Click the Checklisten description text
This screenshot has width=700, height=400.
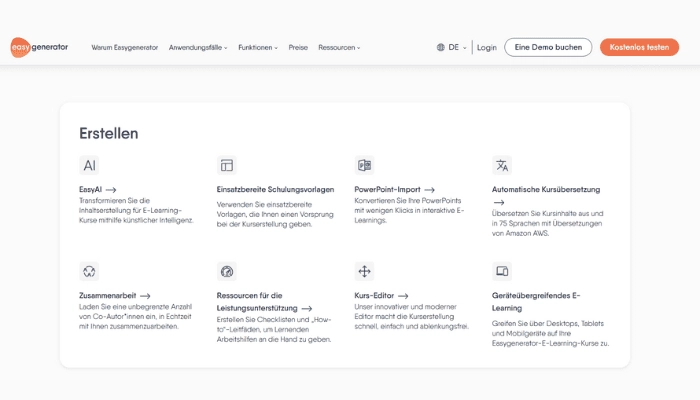[274, 329]
